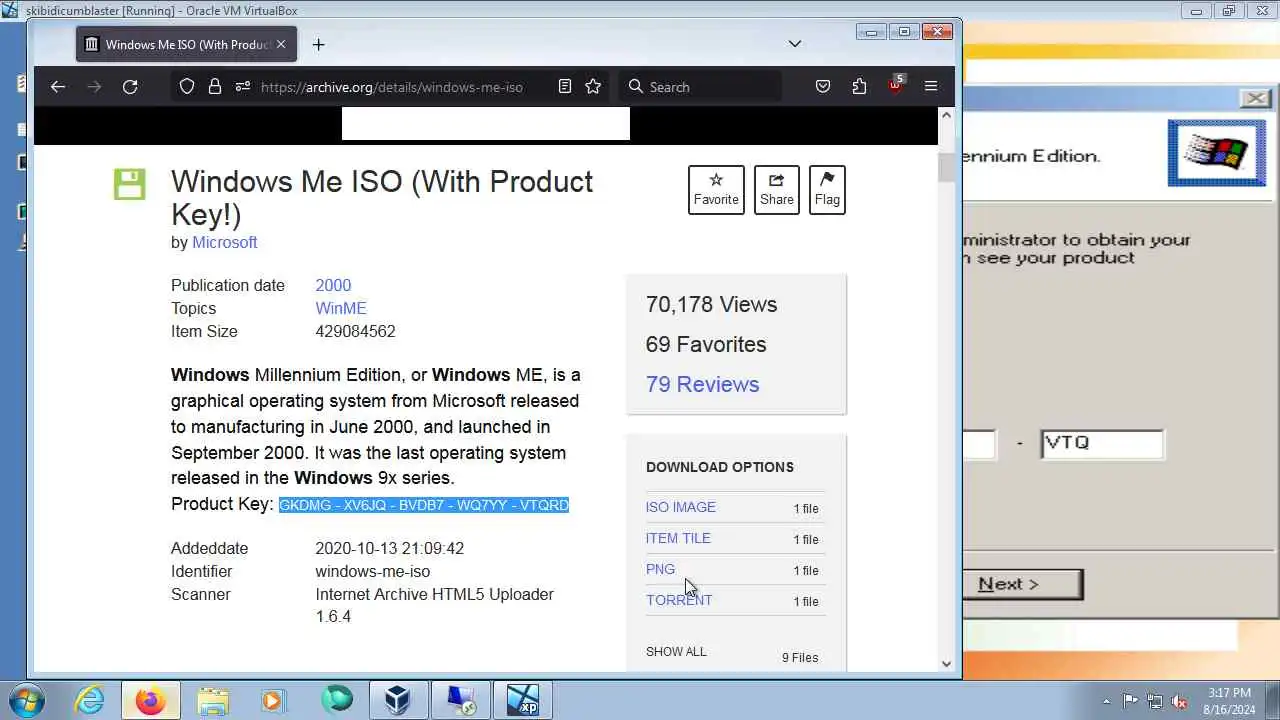
Task: Click the Favorite star button
Action: click(716, 189)
